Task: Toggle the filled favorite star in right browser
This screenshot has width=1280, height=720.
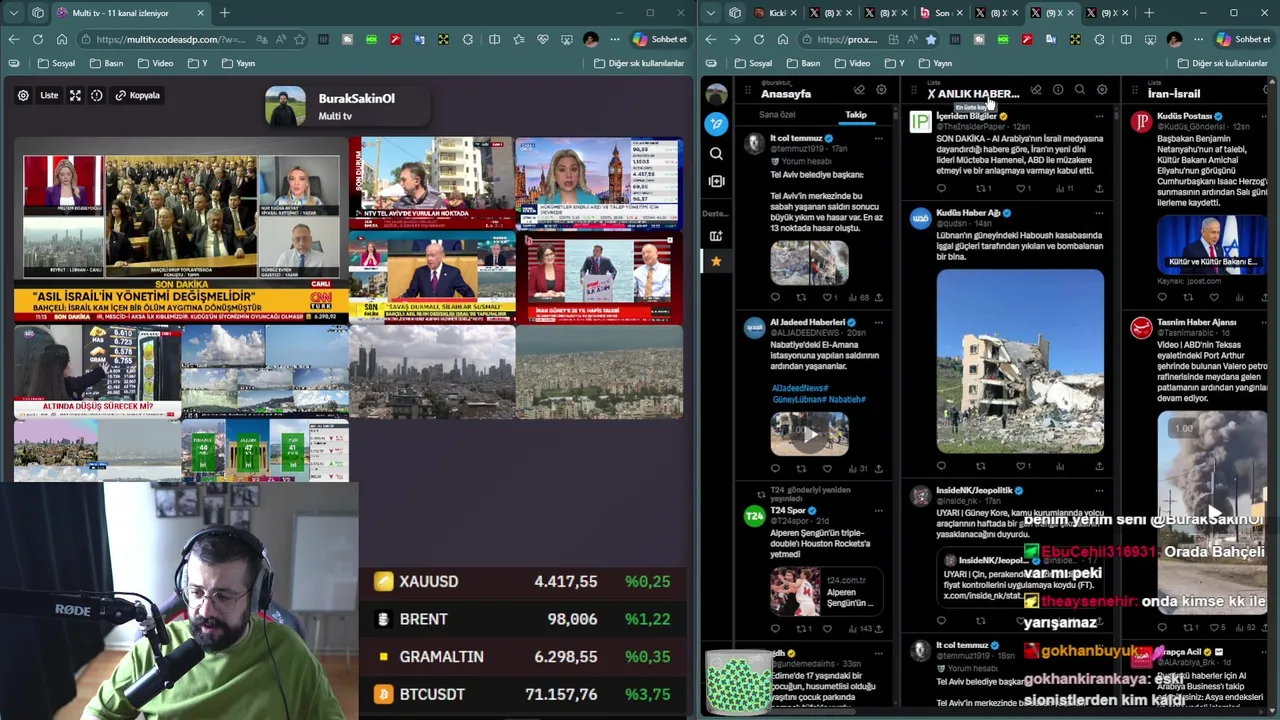Action: (931, 39)
